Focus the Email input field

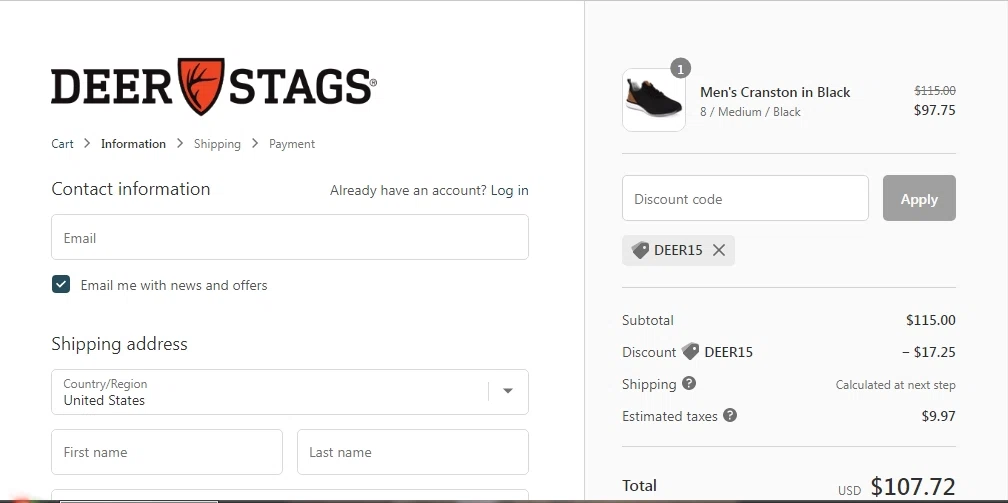pos(290,237)
